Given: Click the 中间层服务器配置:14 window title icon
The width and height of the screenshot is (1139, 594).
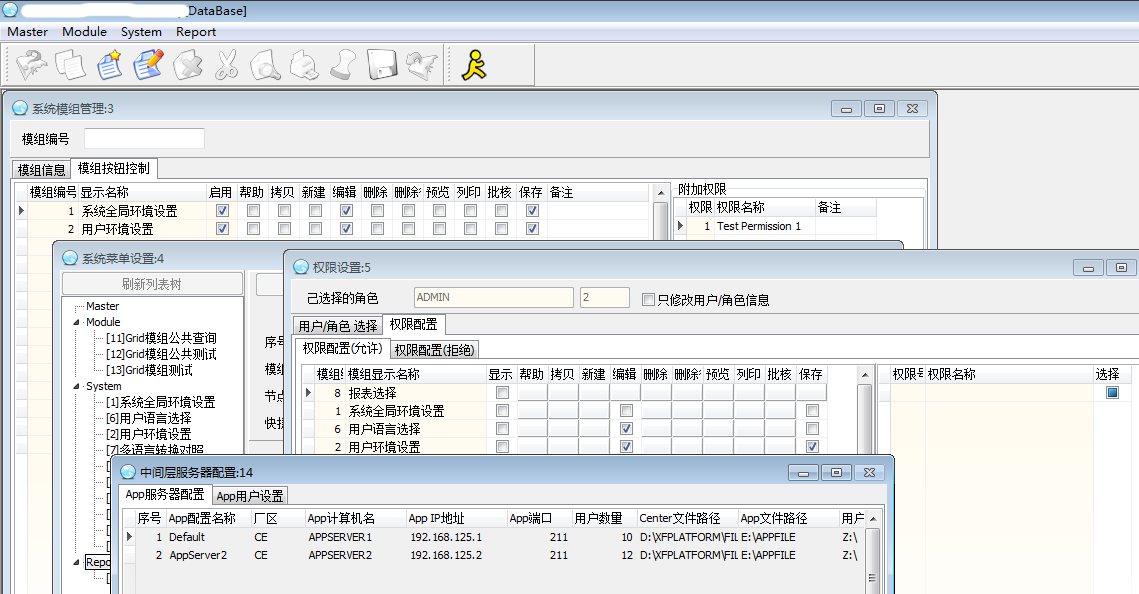Looking at the screenshot, I should [128, 472].
